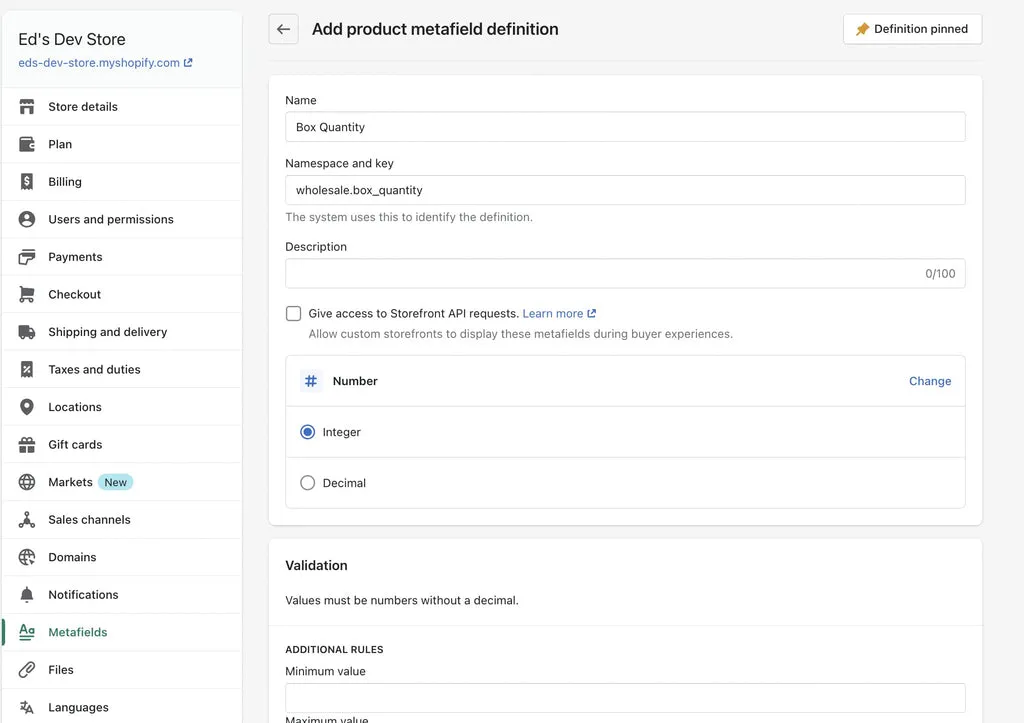Click the Namespace and key field
The width and height of the screenshot is (1024, 723).
click(x=625, y=190)
